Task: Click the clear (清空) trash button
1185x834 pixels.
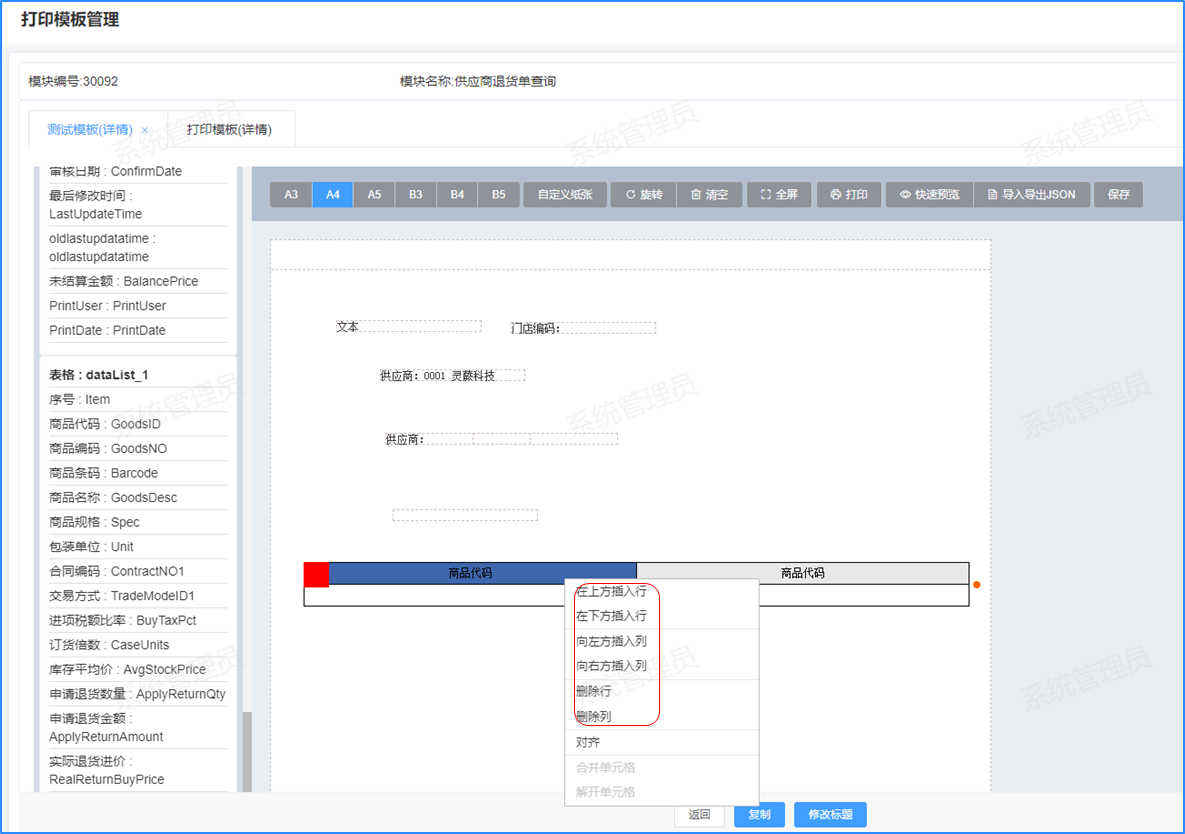Action: pos(709,195)
